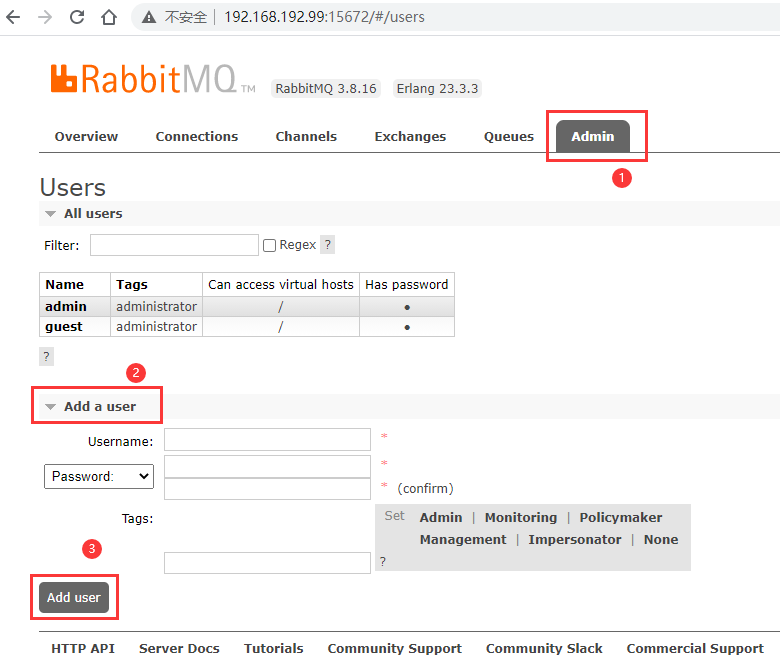The width and height of the screenshot is (780, 662).
Task: Open the Password type dropdown
Action: [99, 476]
